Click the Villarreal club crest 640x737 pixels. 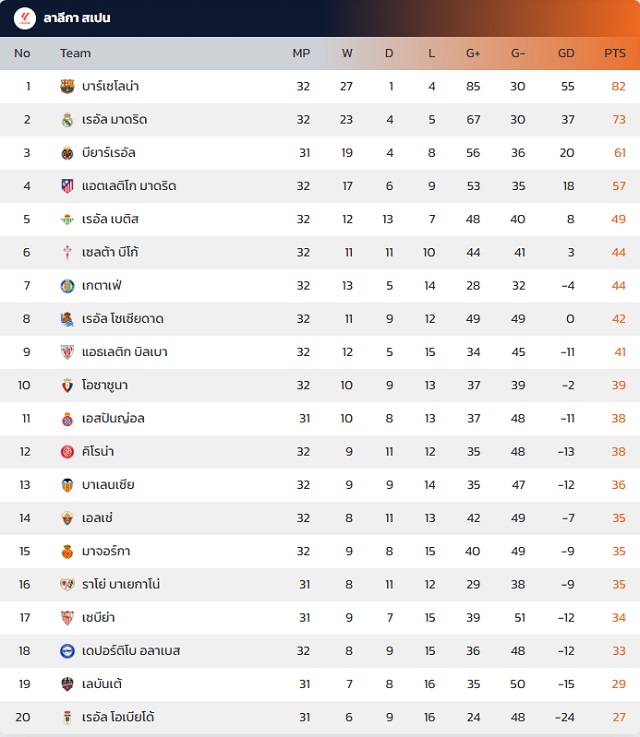pyautogui.click(x=67, y=153)
